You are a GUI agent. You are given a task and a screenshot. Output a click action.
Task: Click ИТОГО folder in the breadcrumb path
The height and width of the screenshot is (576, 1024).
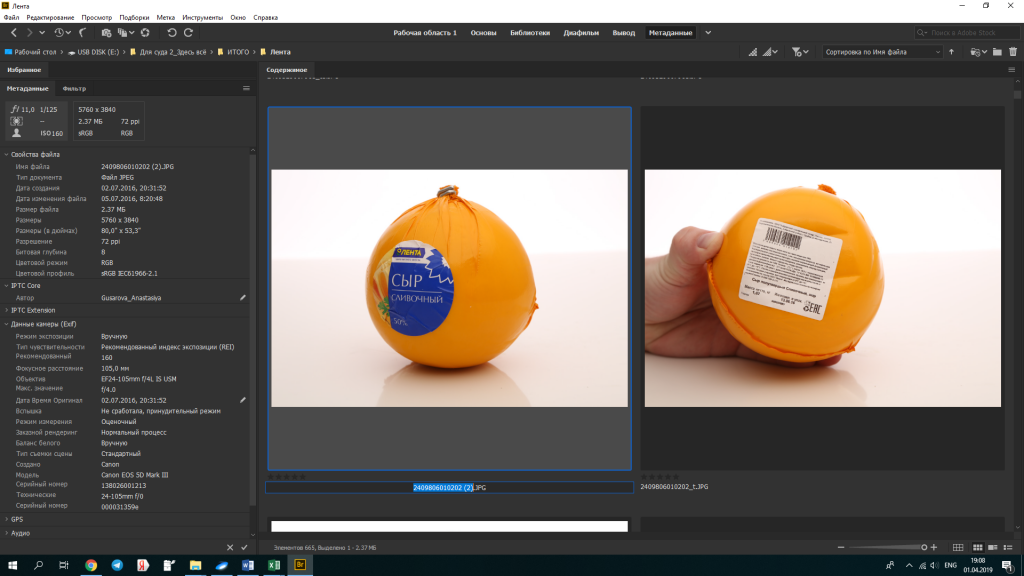pyautogui.click(x=237, y=52)
